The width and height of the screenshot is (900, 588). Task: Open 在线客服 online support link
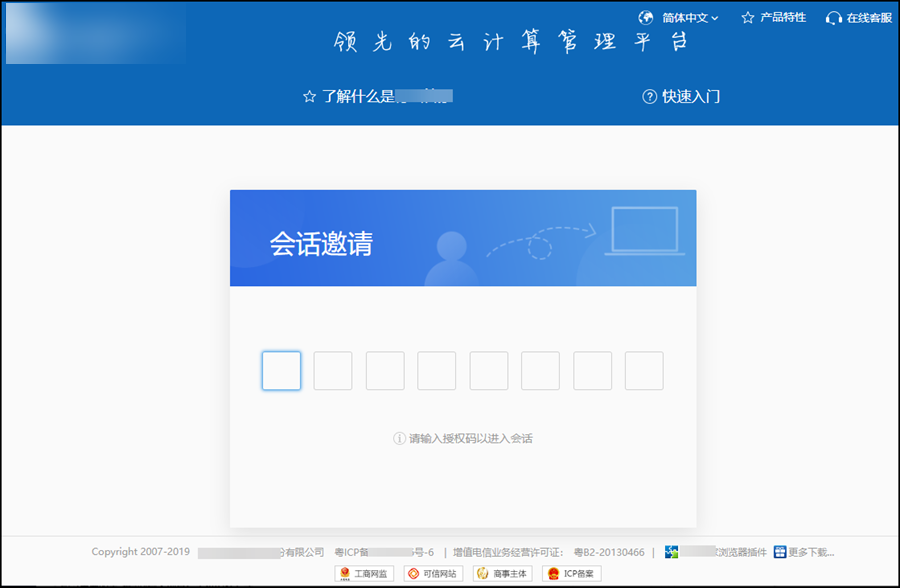pyautogui.click(x=869, y=18)
